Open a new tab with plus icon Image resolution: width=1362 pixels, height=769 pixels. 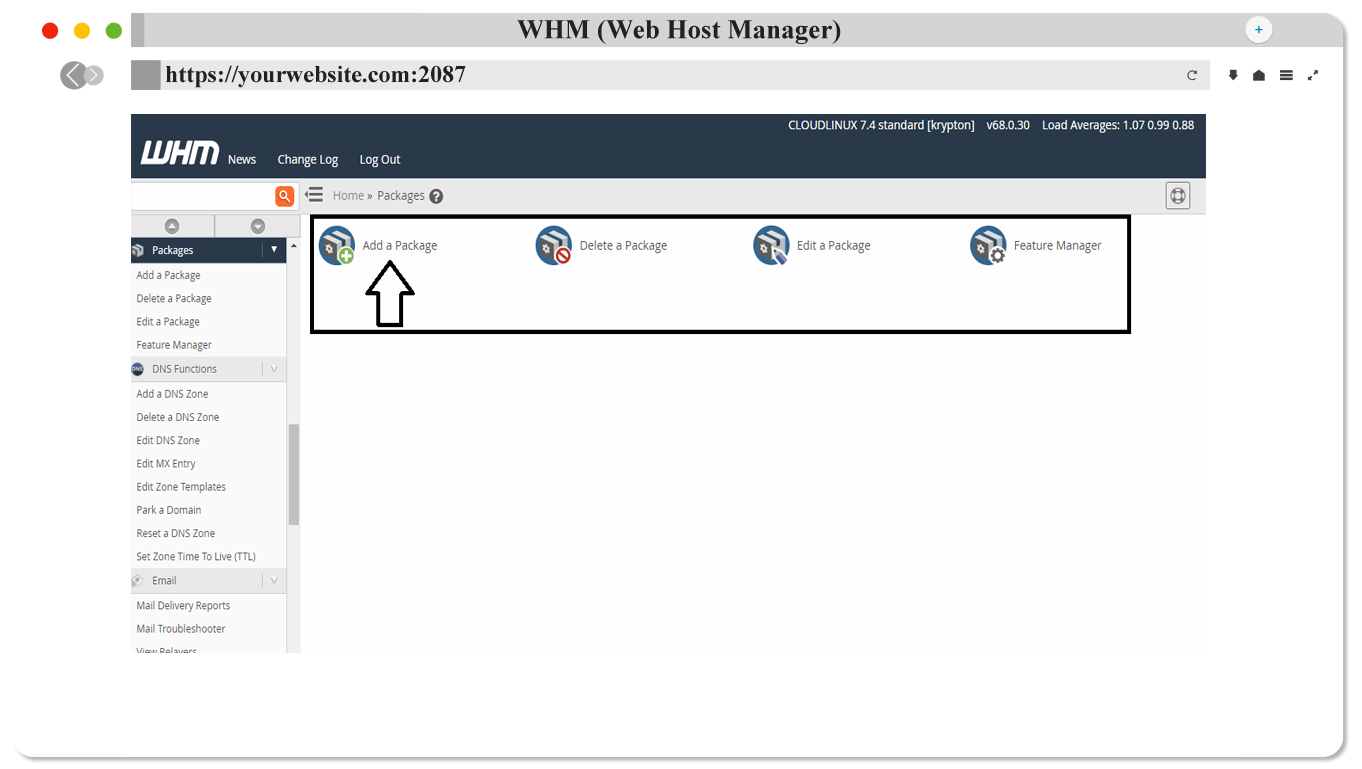[x=1258, y=30]
